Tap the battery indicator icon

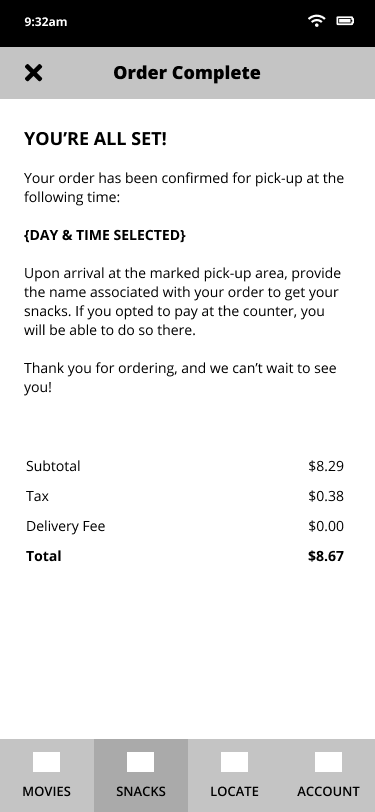345,21
